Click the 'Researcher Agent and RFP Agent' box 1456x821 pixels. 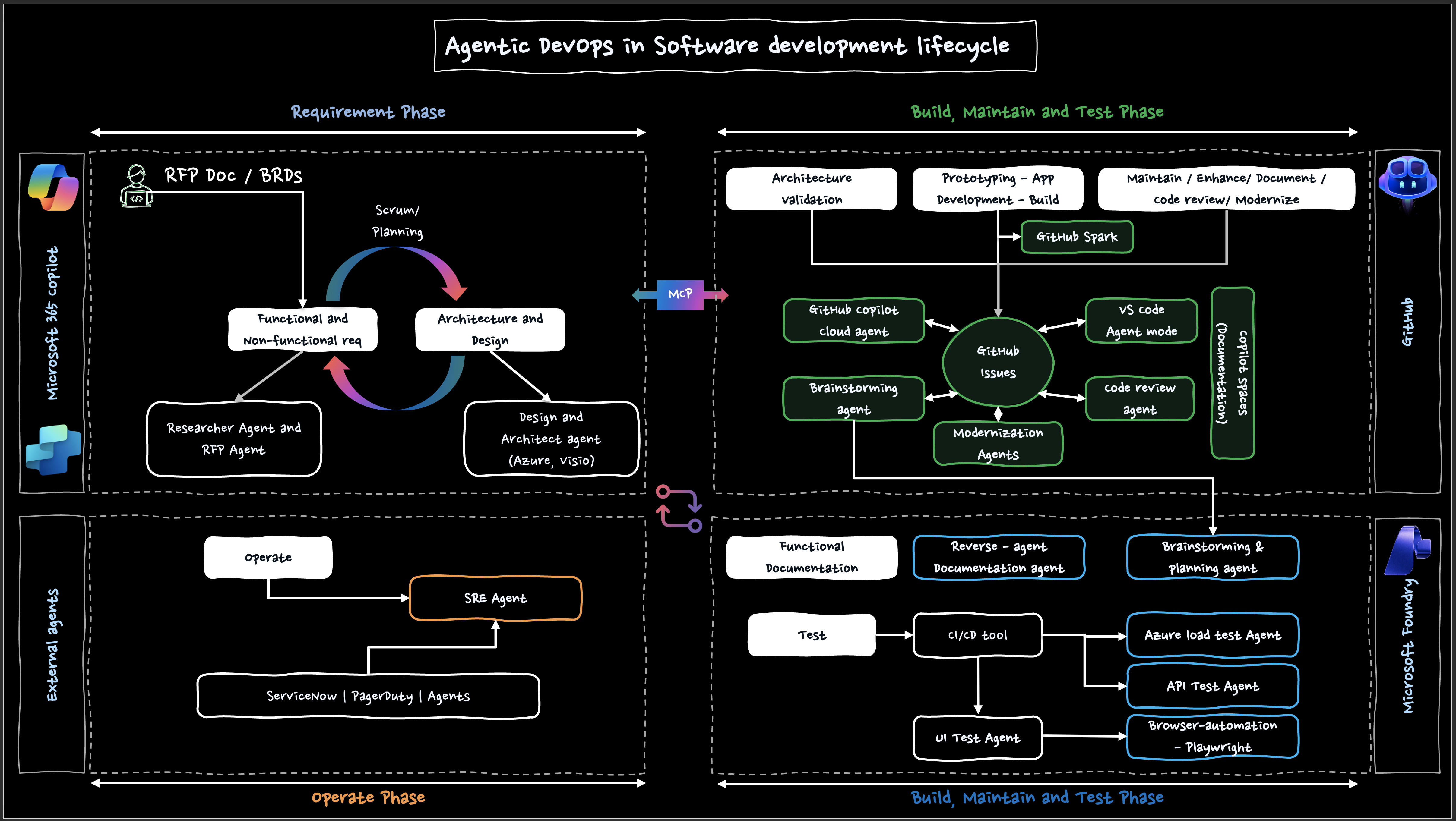coord(234,439)
